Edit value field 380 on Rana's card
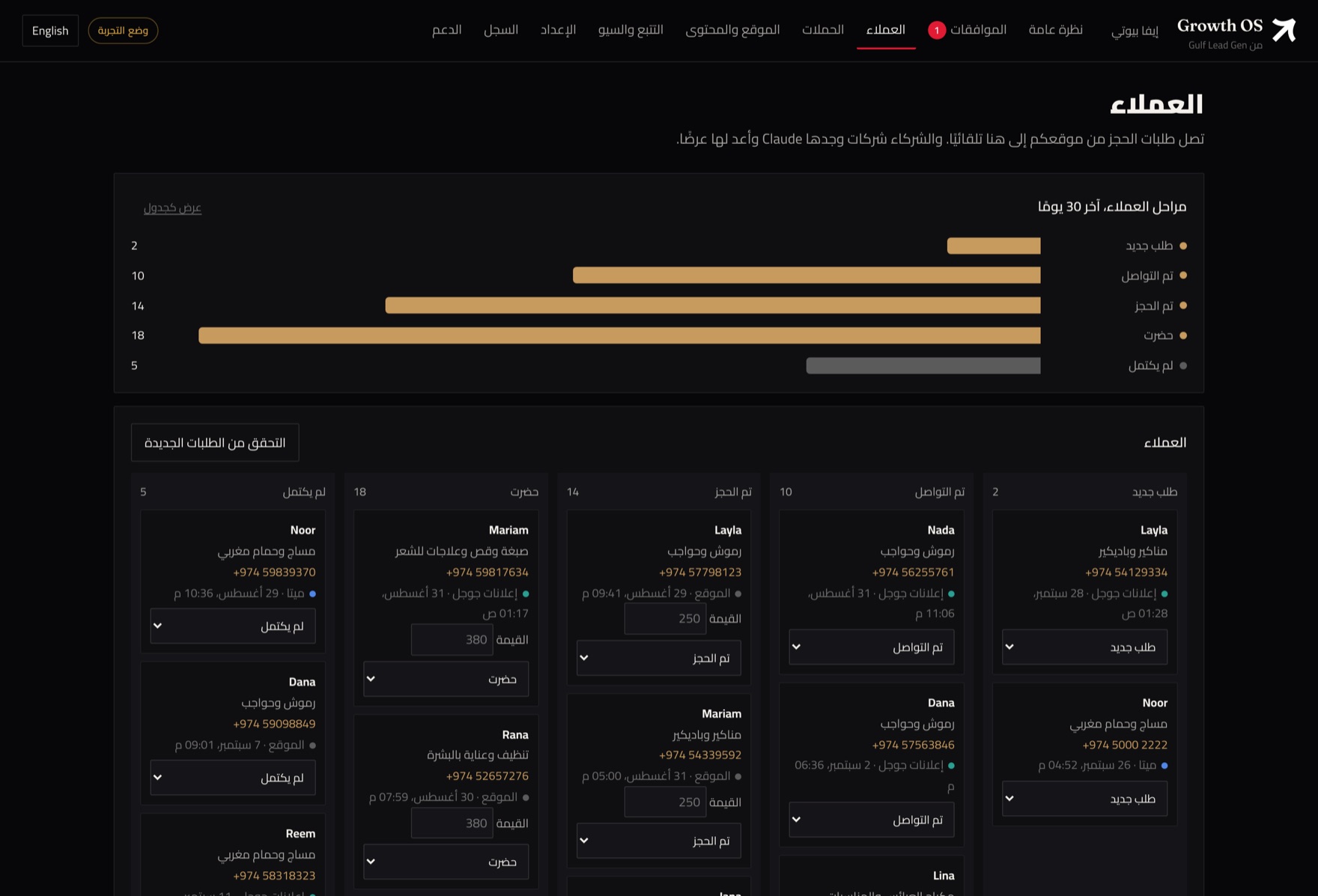Viewport: 1318px width, 896px height. [452, 823]
